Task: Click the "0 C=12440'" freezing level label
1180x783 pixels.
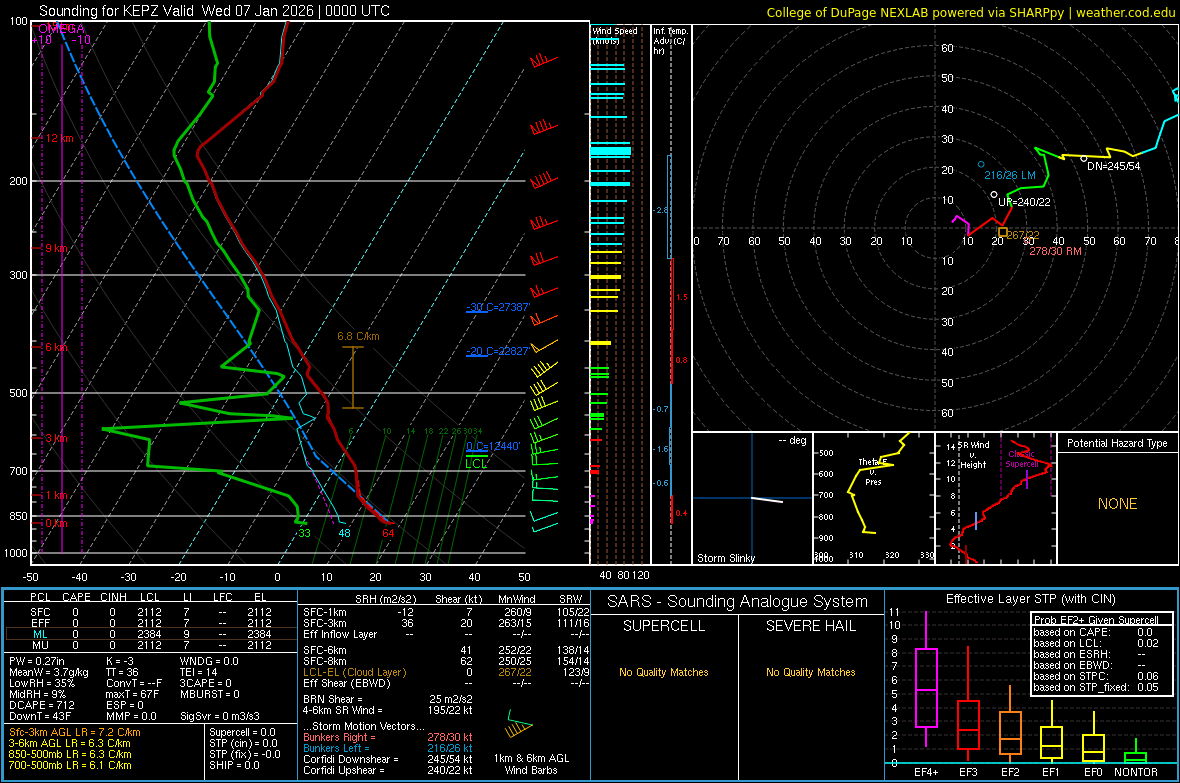Action: (493, 446)
